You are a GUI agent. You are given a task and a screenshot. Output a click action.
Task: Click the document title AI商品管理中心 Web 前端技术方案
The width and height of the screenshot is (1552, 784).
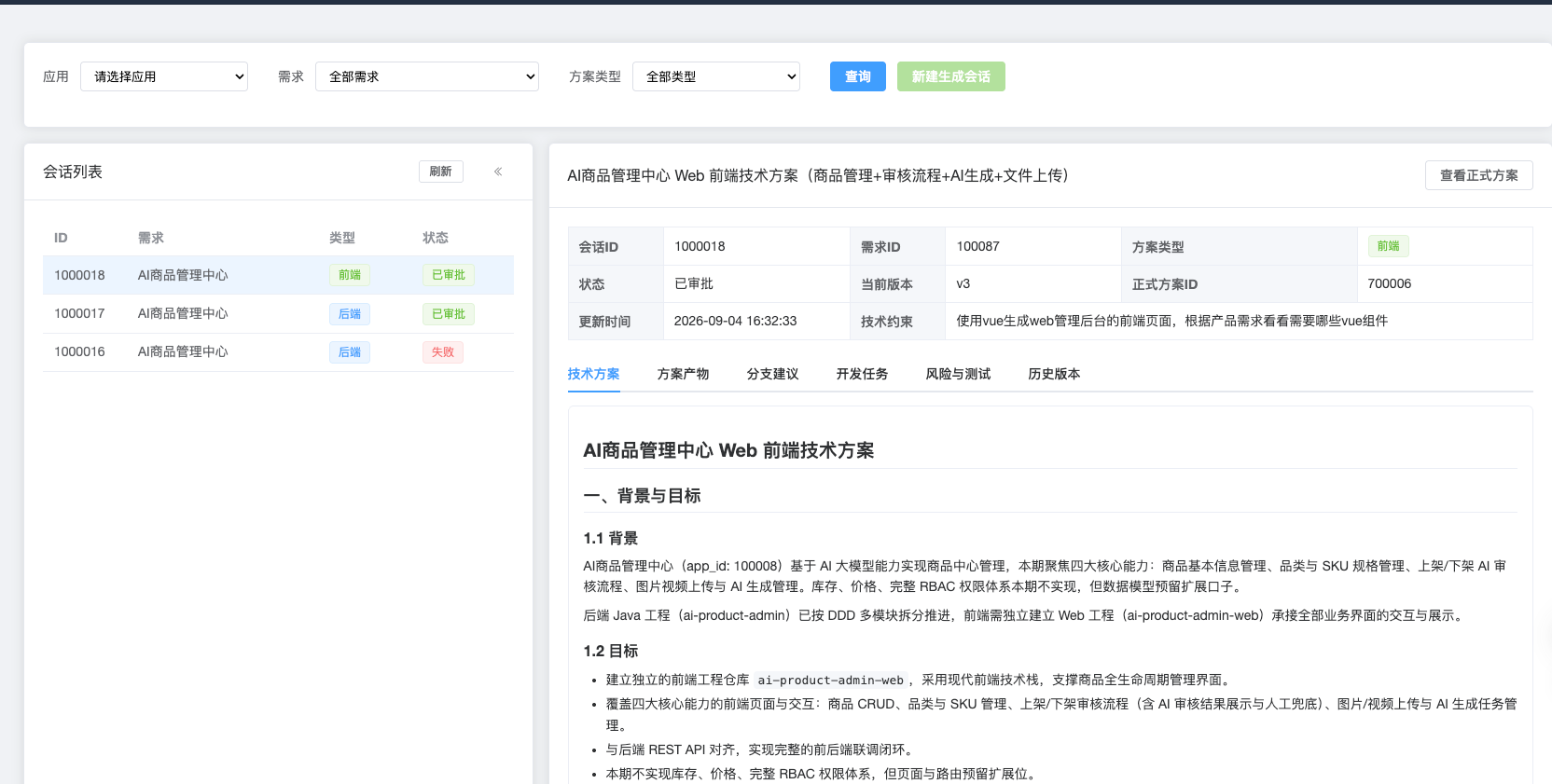tap(728, 450)
